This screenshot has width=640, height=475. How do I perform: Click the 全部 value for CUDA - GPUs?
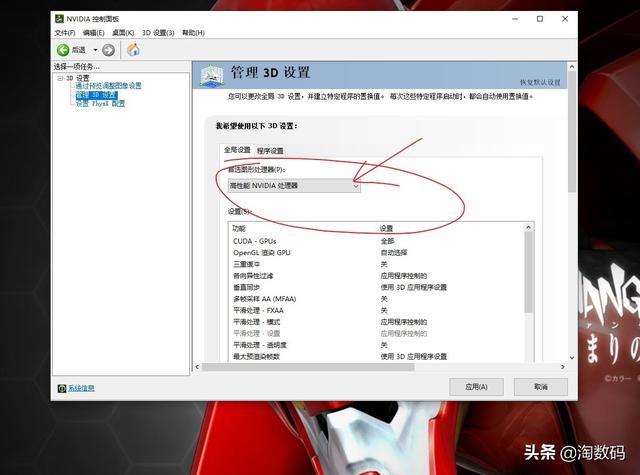pyautogui.click(x=387, y=241)
